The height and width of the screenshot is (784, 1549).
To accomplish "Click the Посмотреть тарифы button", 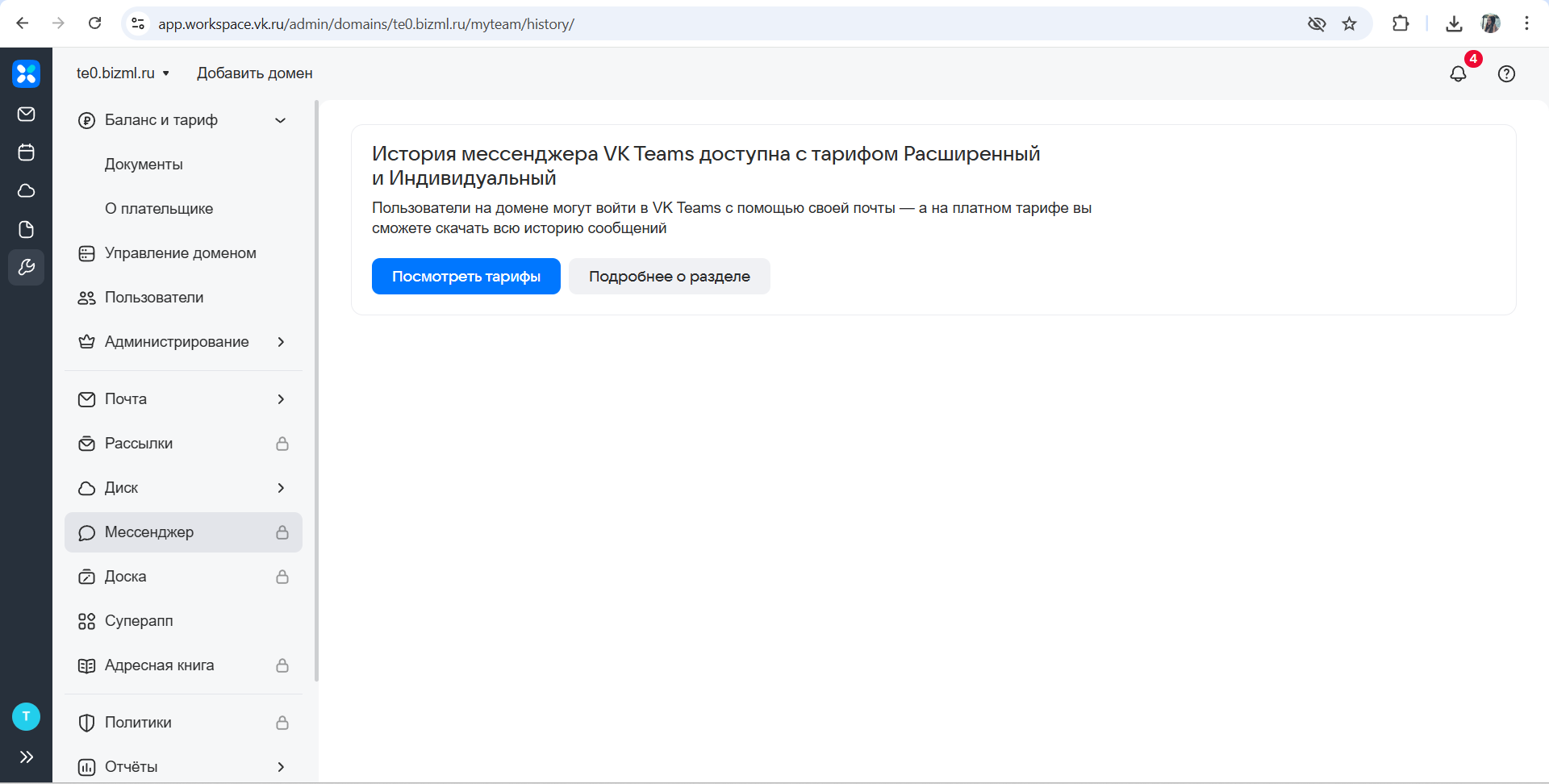I will pyautogui.click(x=466, y=277).
